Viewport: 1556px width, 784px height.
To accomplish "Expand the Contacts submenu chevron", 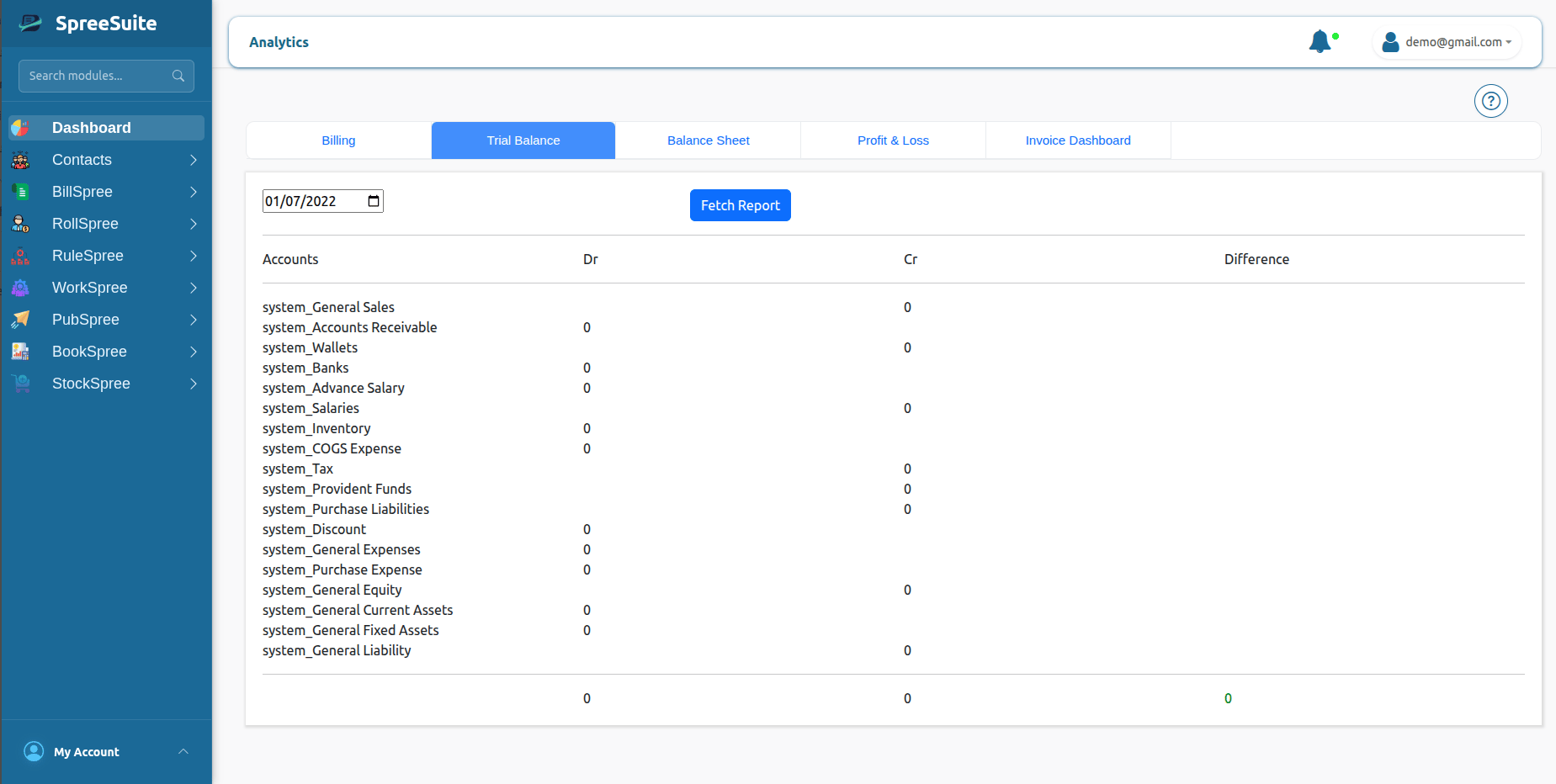I will [194, 160].
